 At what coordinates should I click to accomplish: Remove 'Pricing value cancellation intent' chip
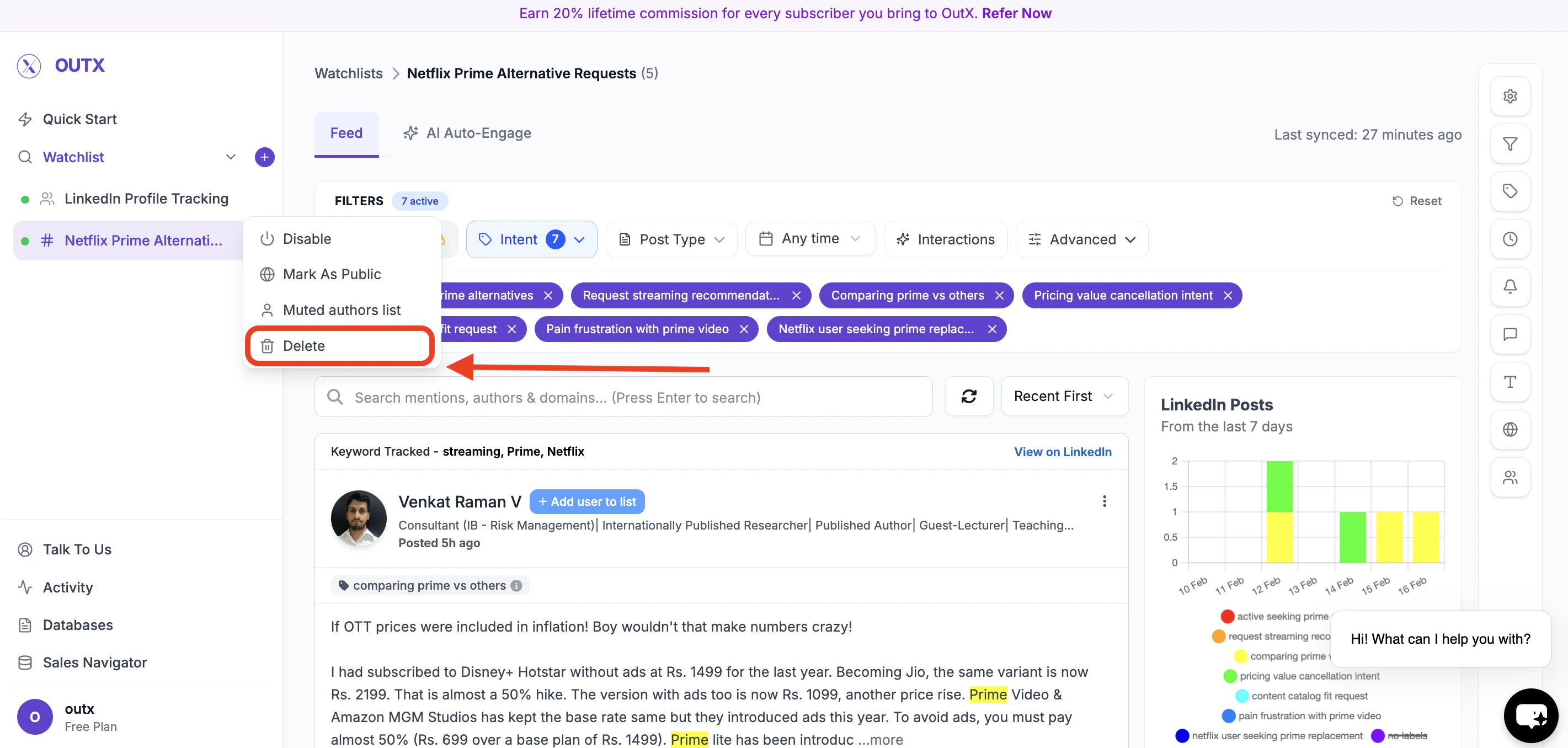[x=1228, y=295]
